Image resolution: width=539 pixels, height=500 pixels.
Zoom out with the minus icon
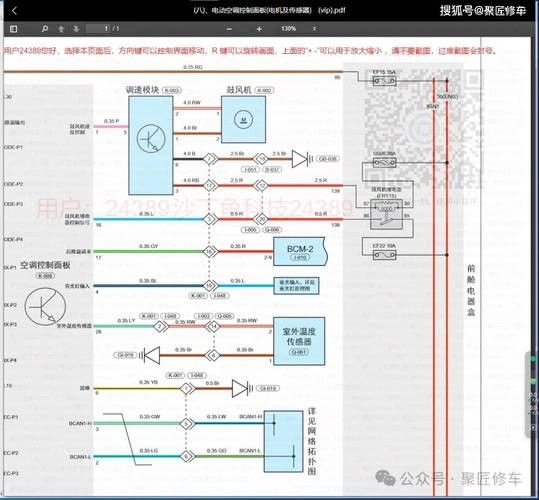pos(229,29)
